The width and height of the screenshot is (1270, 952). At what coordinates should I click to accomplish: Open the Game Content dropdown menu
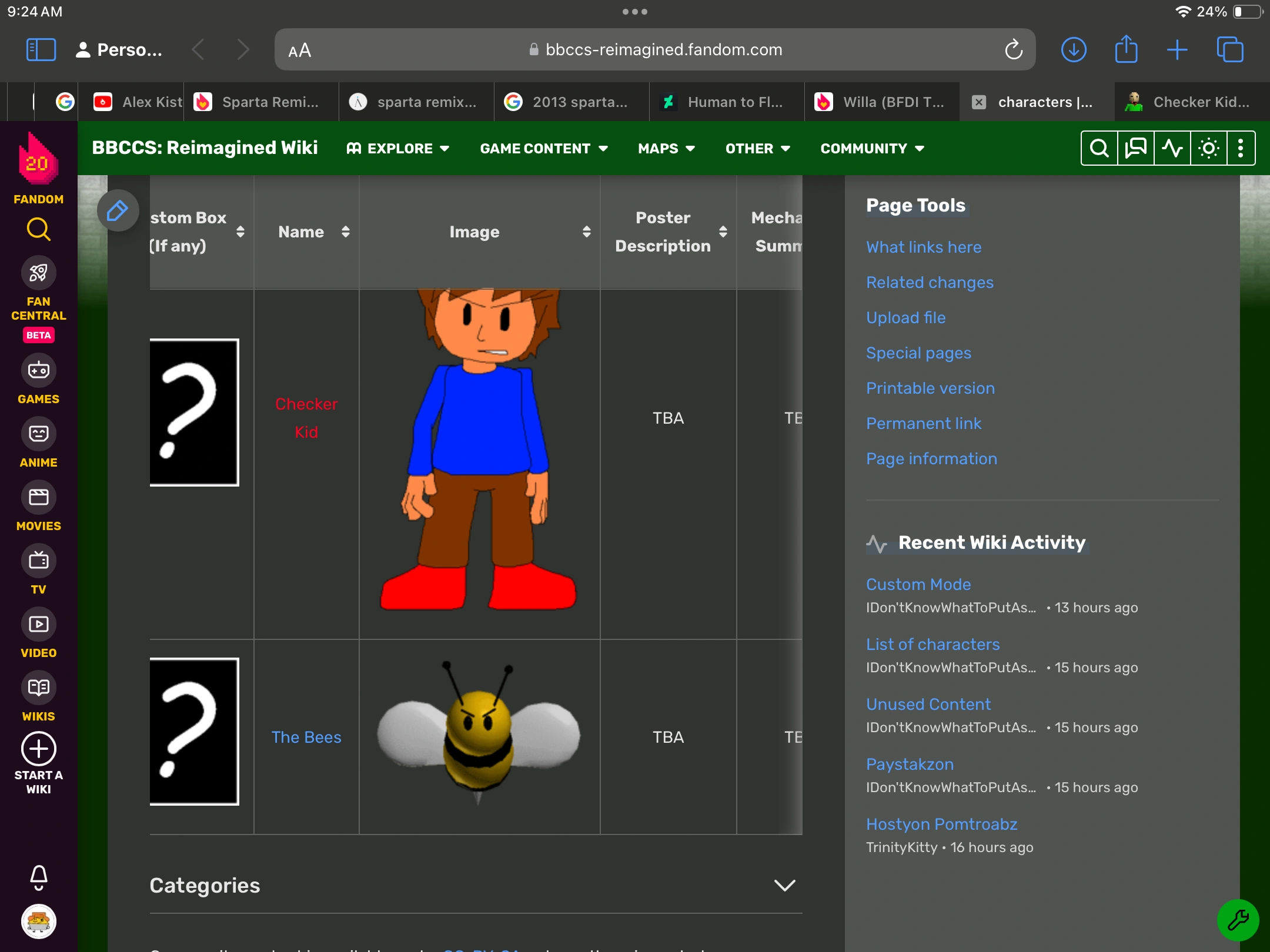544,149
